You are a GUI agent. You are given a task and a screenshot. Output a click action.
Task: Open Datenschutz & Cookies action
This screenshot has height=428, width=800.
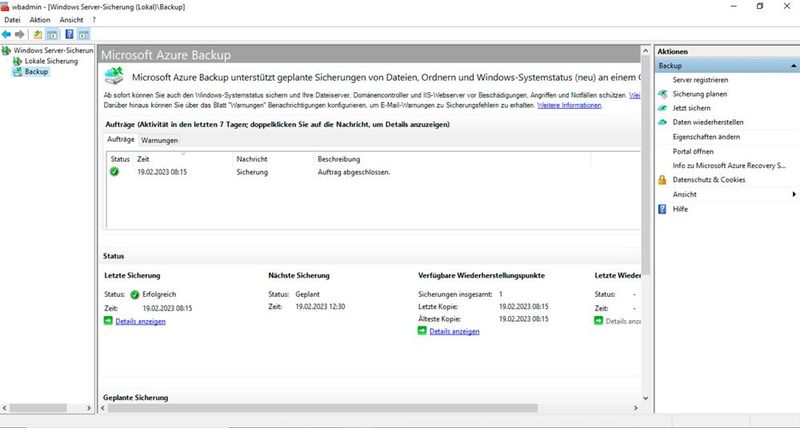[709, 180]
